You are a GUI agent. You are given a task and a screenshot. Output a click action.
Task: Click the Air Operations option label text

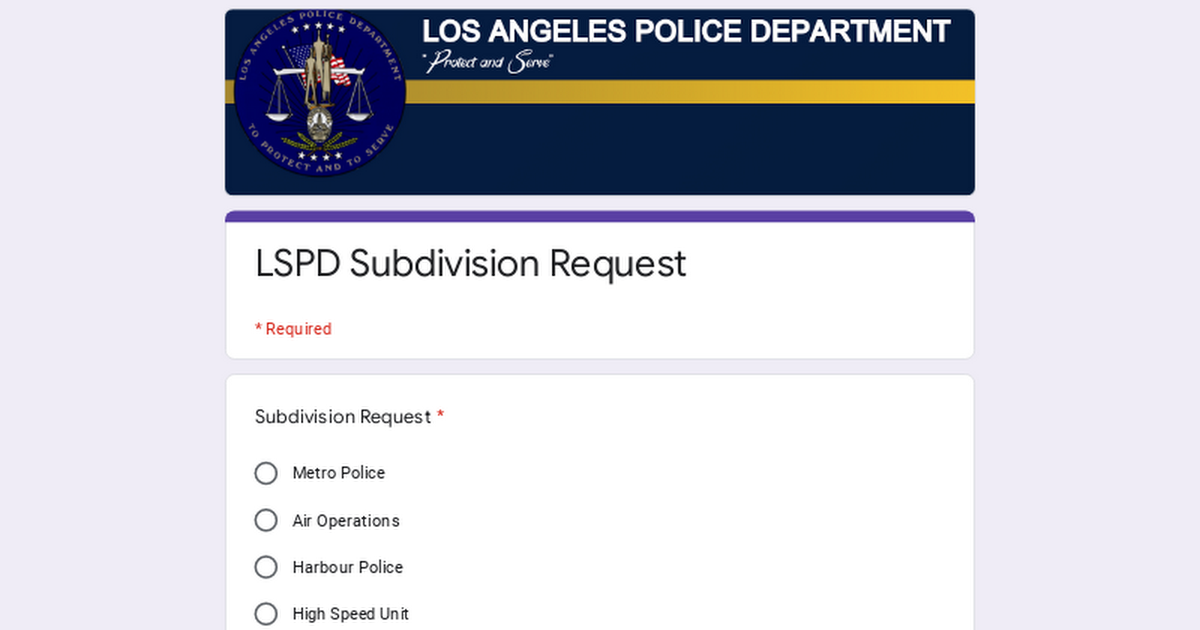click(x=345, y=520)
